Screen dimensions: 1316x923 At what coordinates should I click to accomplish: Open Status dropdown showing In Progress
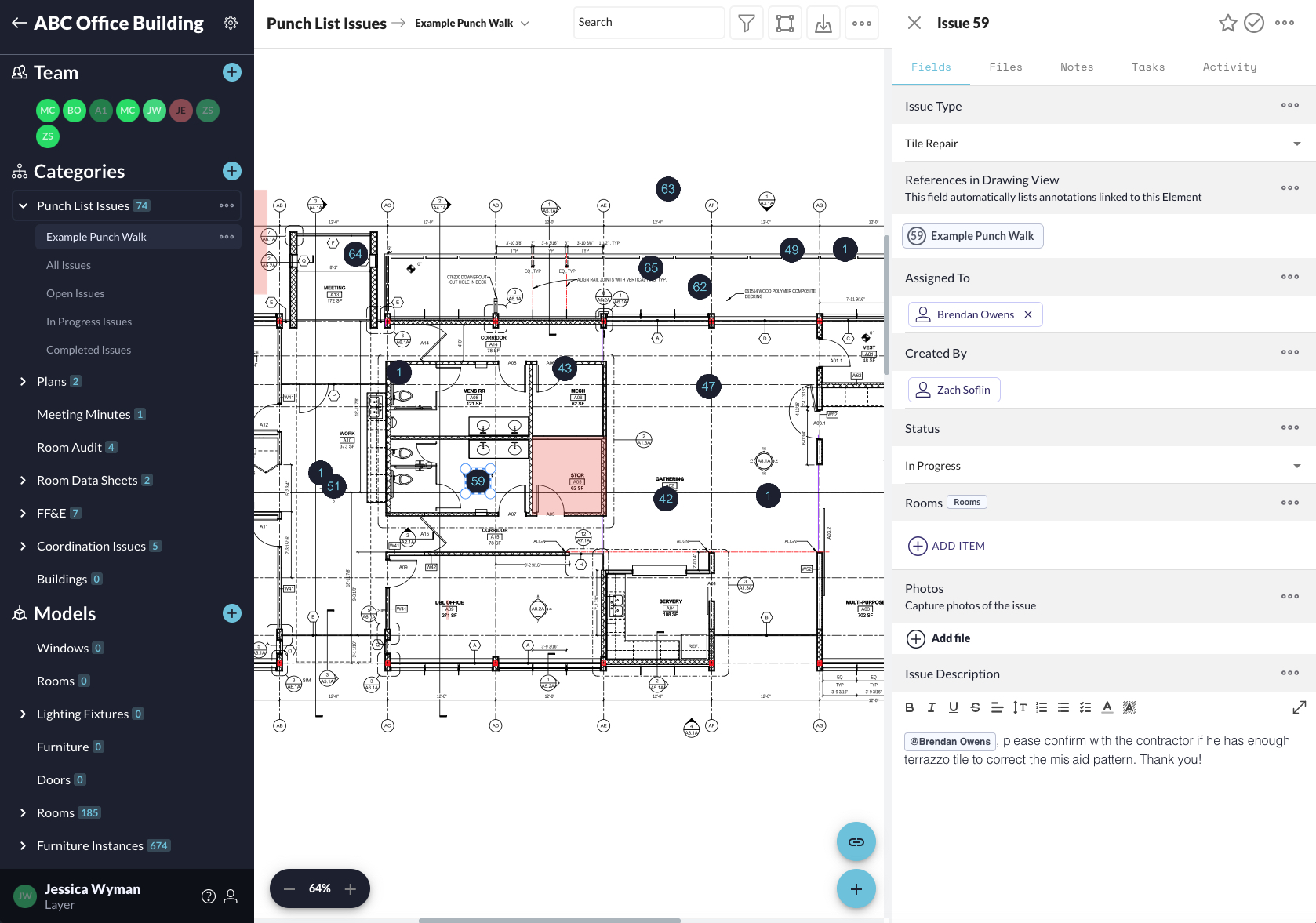1103,466
